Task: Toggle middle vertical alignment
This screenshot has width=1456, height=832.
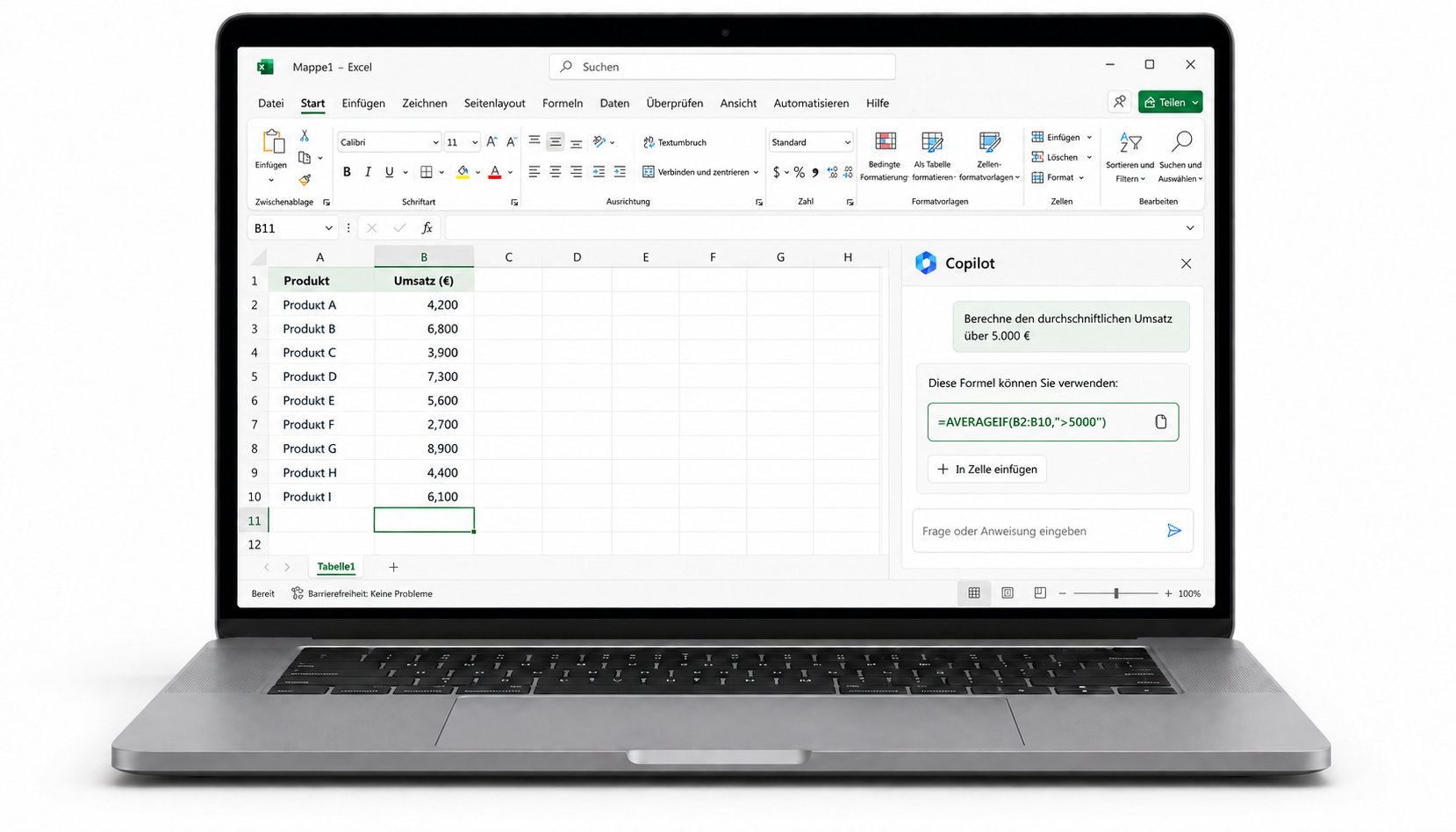Action: pyautogui.click(x=556, y=141)
